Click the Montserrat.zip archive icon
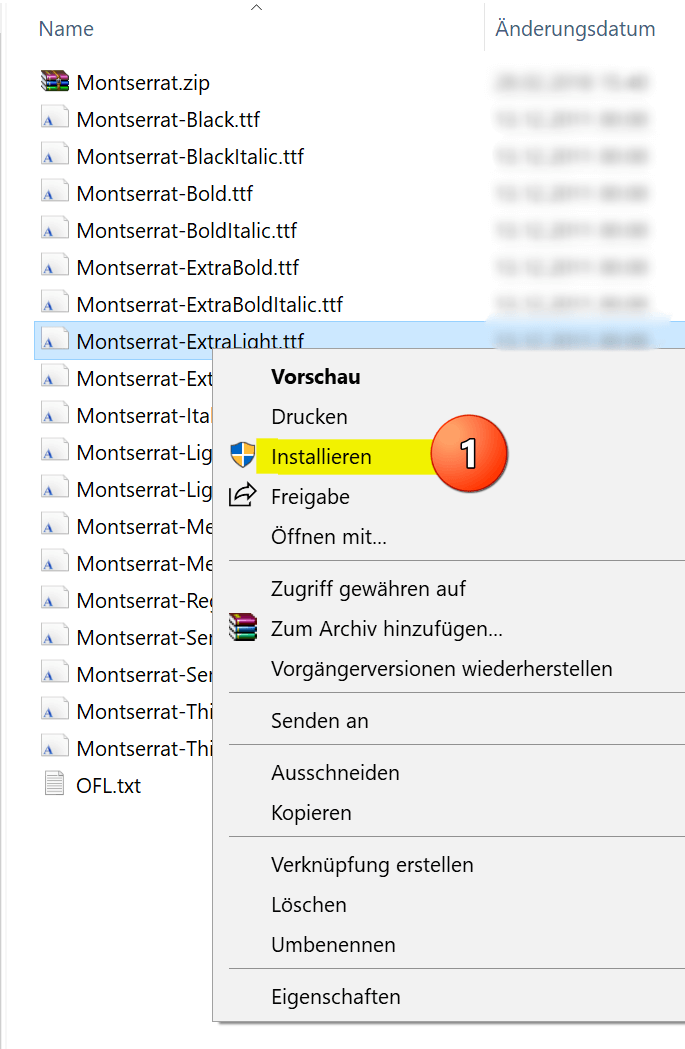Screen dimensions: 685x1049 pos(54,82)
